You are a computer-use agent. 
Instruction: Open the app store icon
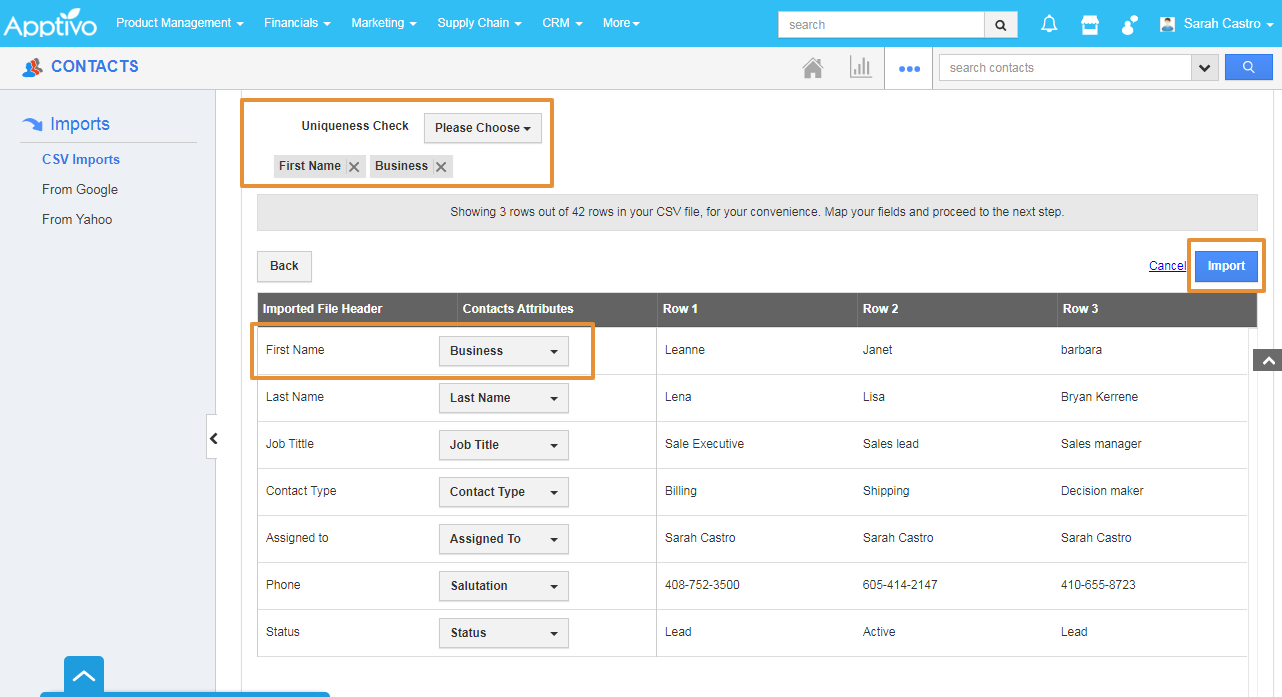click(x=1090, y=25)
